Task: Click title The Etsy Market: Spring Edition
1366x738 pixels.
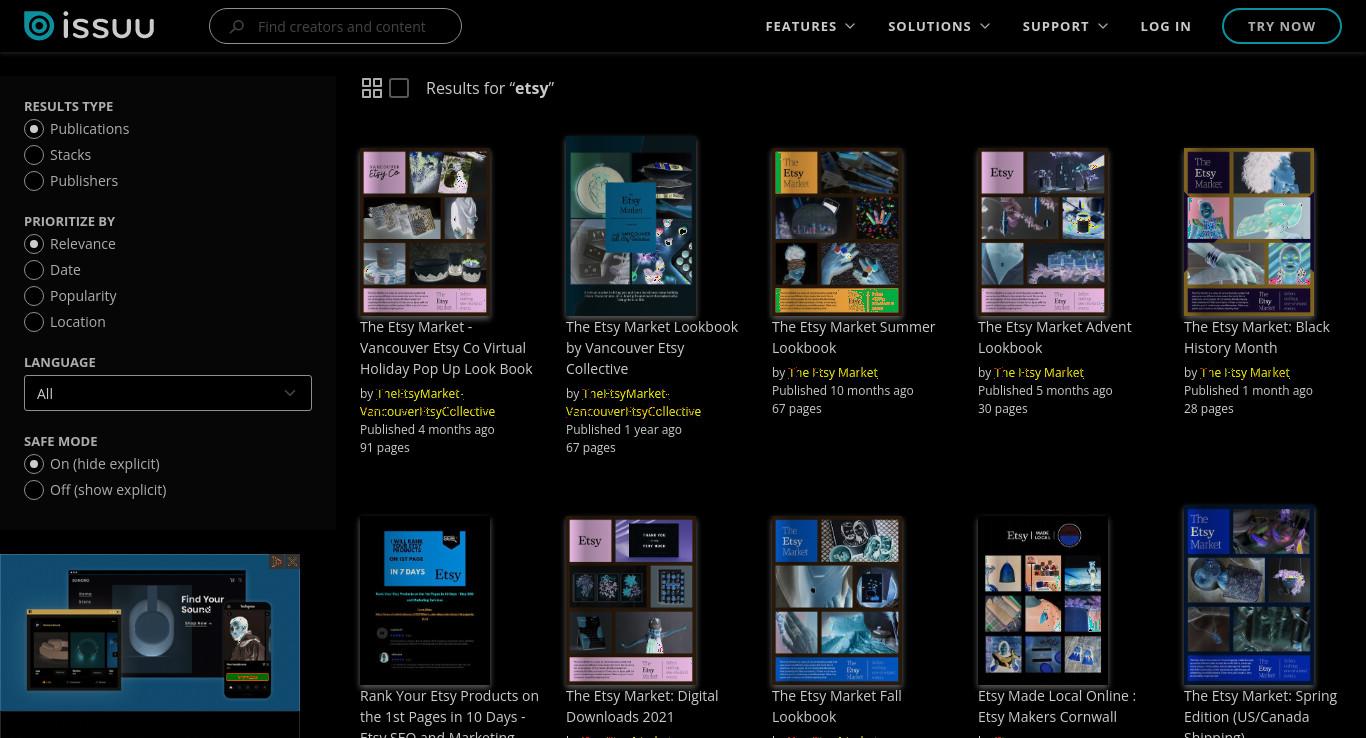Action: (1260, 713)
